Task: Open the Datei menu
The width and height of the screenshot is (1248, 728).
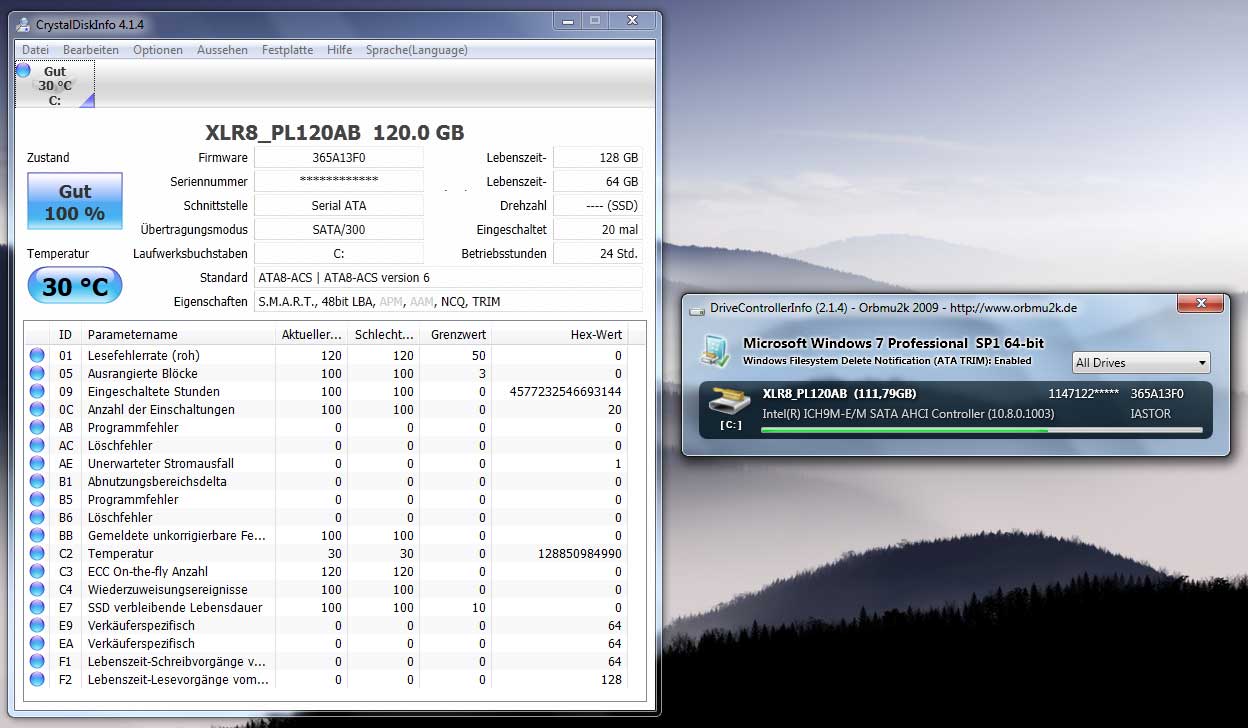Action: click(35, 50)
